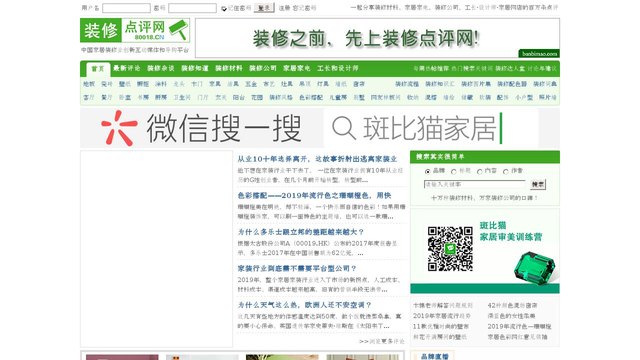The height and width of the screenshot is (360, 640).
Task: Open the 最新评论 menu item
Action: click(127, 68)
